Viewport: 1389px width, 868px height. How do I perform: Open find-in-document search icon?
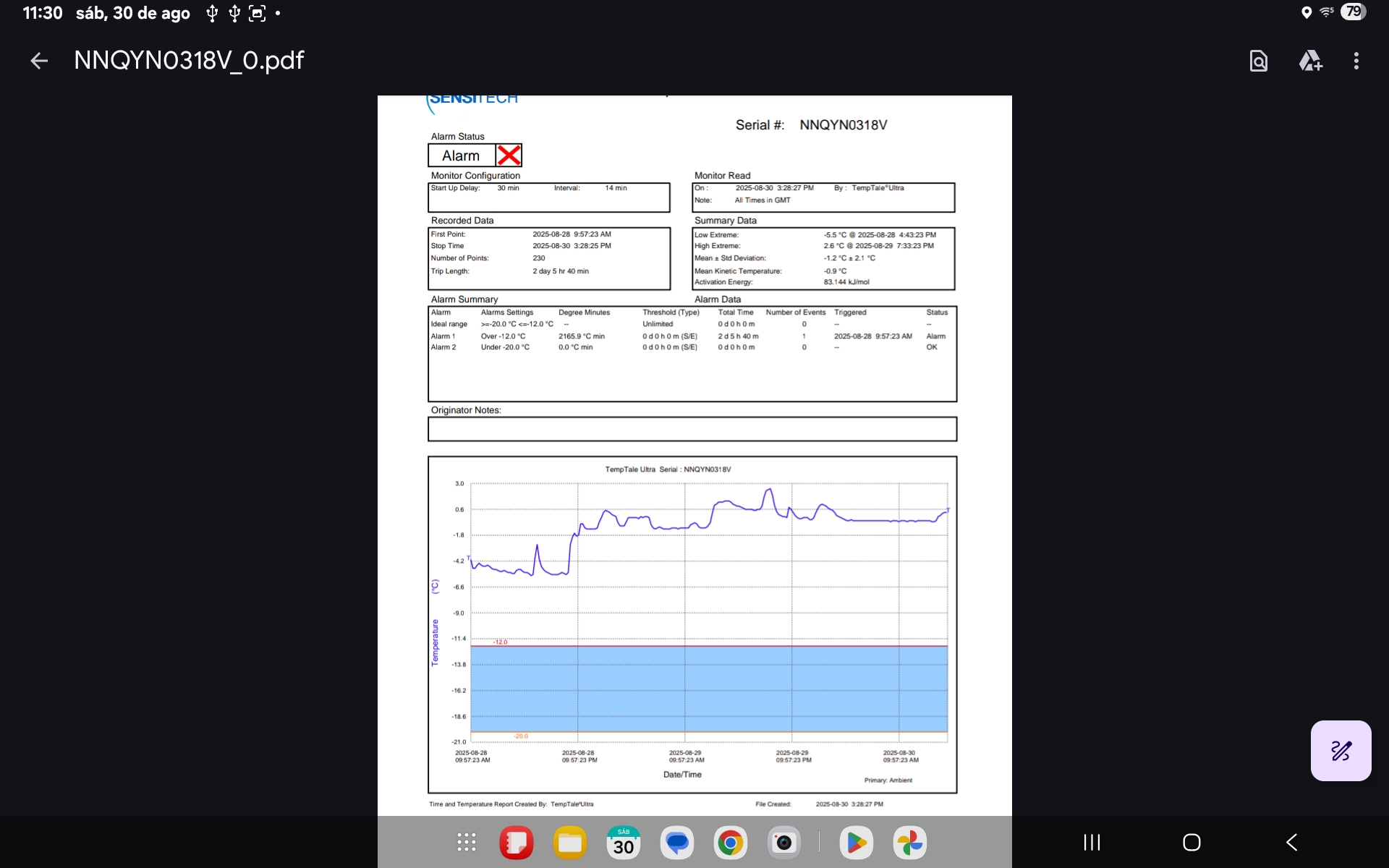point(1259,61)
